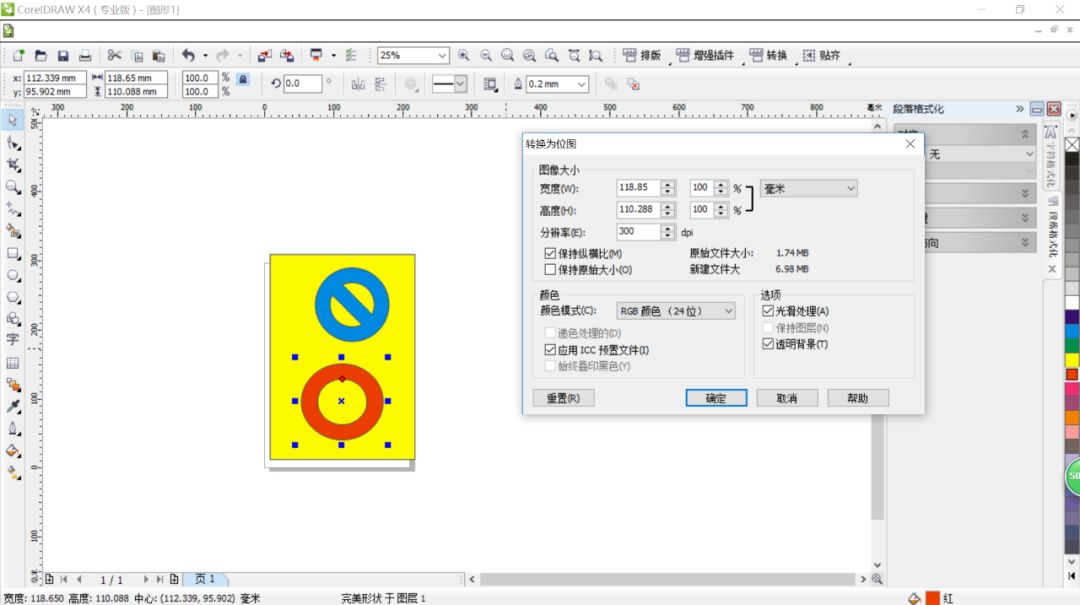Uncheck 保持纵横比 in the dialog

pyautogui.click(x=551, y=253)
